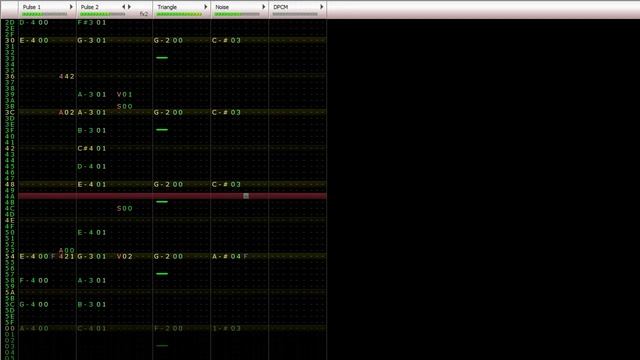Screen dimensions: 640x360
Task: Select G-2 00 in Triangle row 54
Action: point(169,256)
